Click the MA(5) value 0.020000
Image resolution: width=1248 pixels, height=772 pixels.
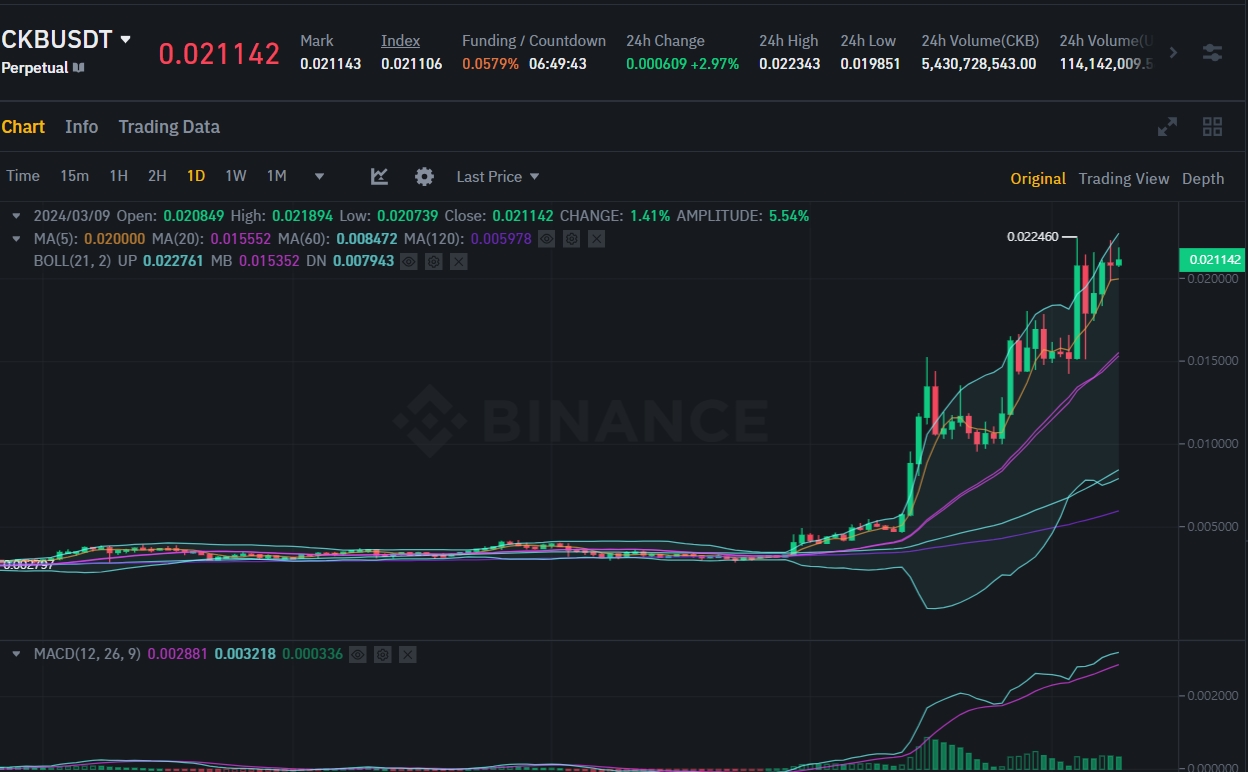[115, 239]
